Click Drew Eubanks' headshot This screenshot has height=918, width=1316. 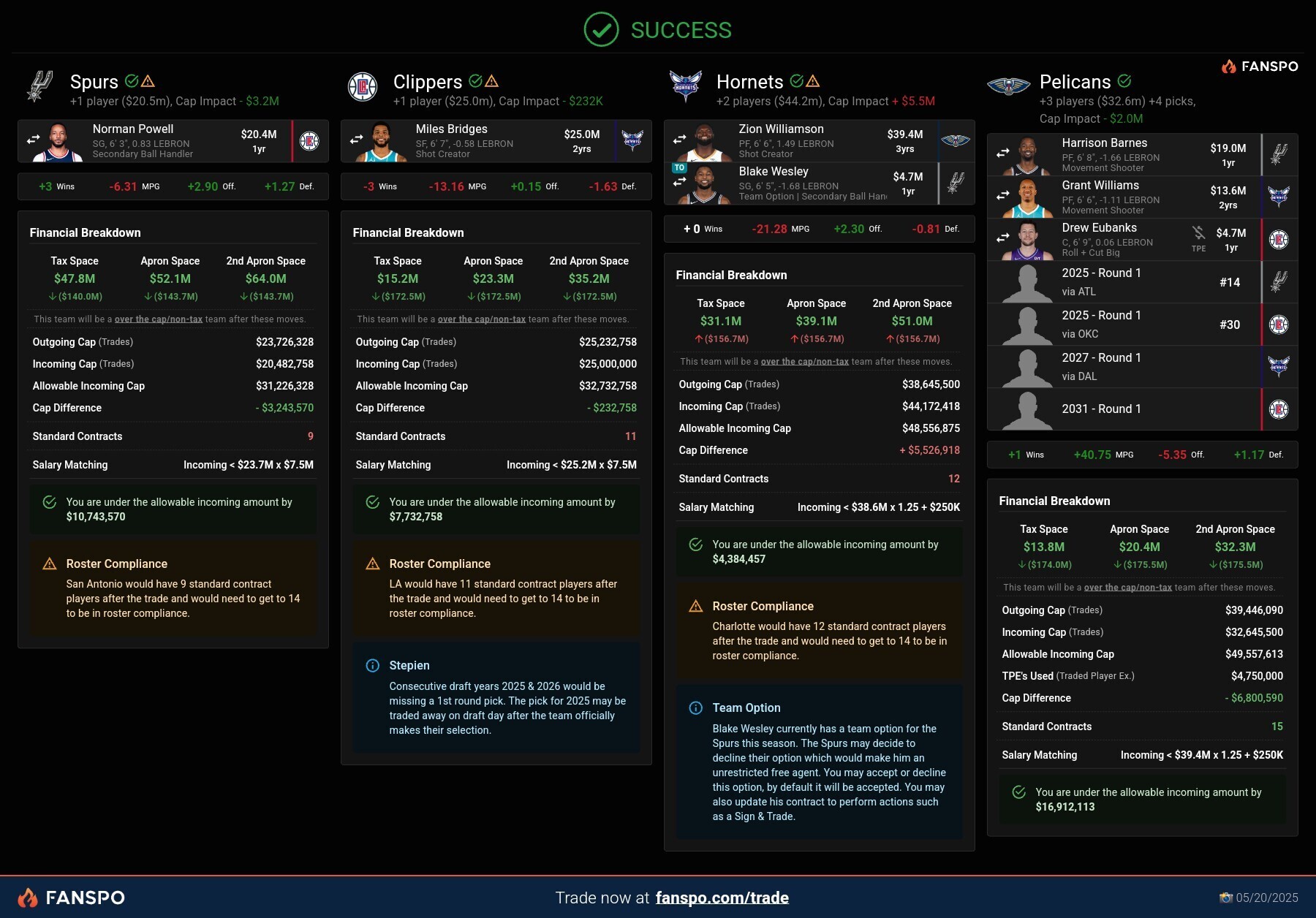[1028, 240]
